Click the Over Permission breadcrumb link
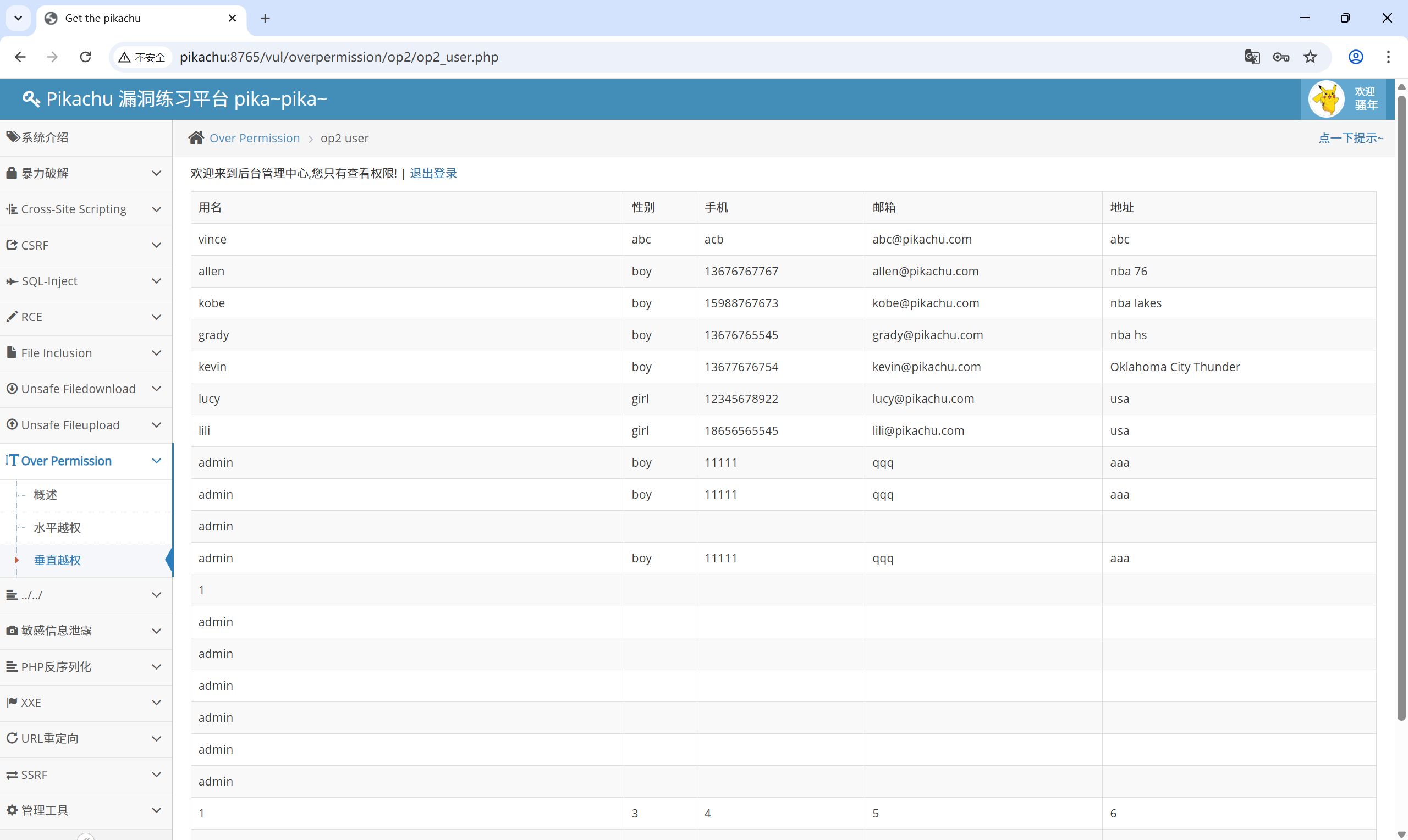The width and height of the screenshot is (1408, 840). coord(254,138)
